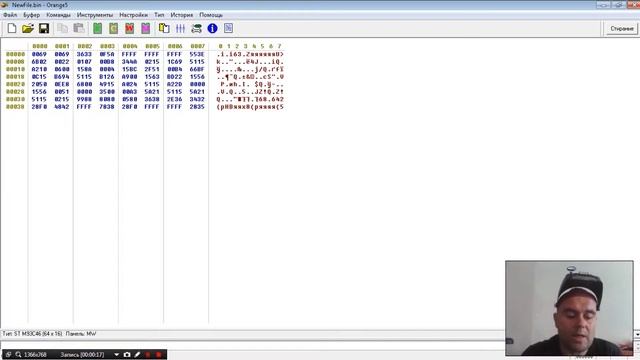This screenshot has width=640, height=360.
Task: Select hex cell 3500 in row 00028
Action: point(107,91)
